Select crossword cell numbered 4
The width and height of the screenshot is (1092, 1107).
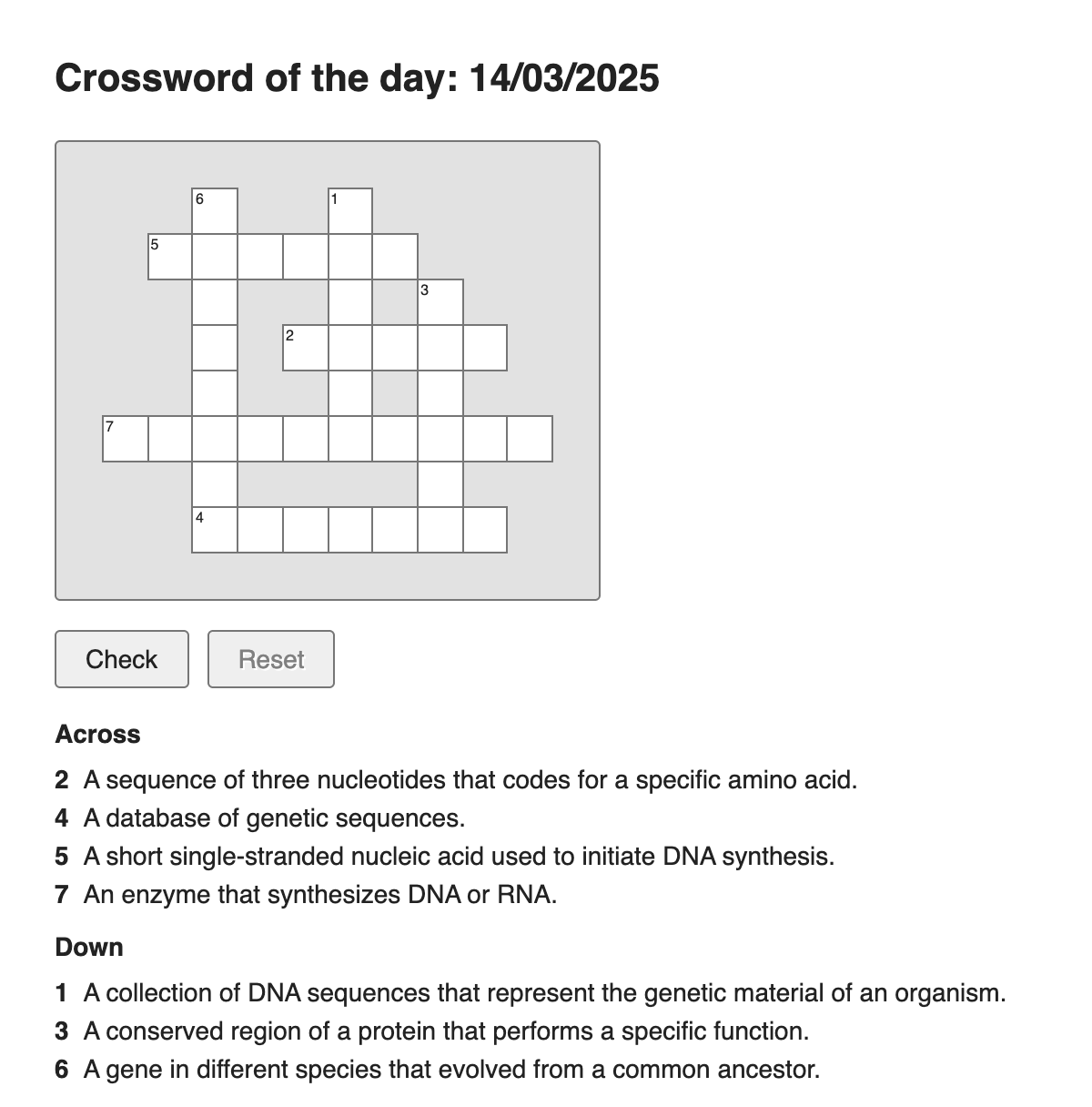(x=215, y=530)
